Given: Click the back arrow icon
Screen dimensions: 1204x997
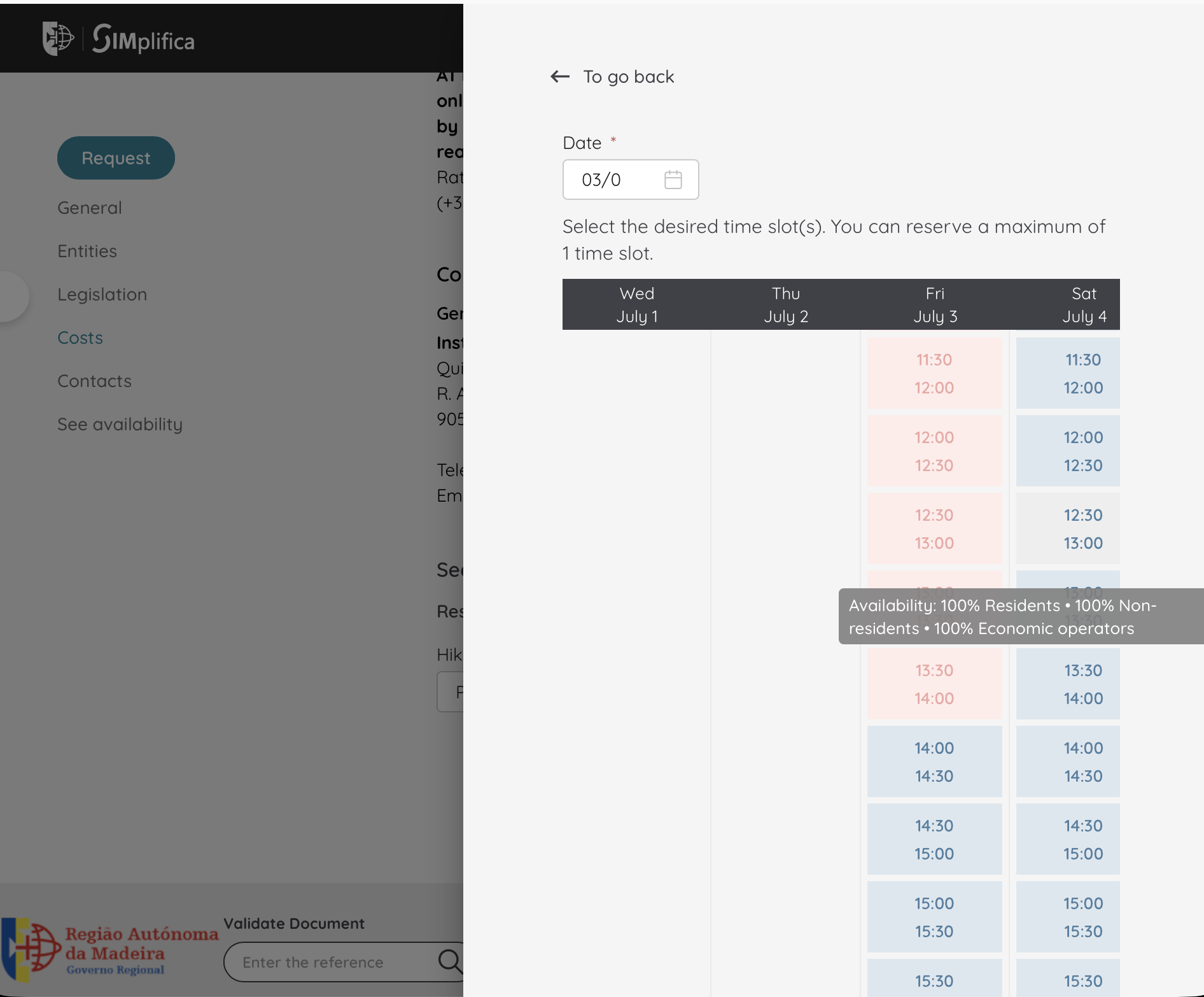Looking at the screenshot, I should tap(560, 77).
